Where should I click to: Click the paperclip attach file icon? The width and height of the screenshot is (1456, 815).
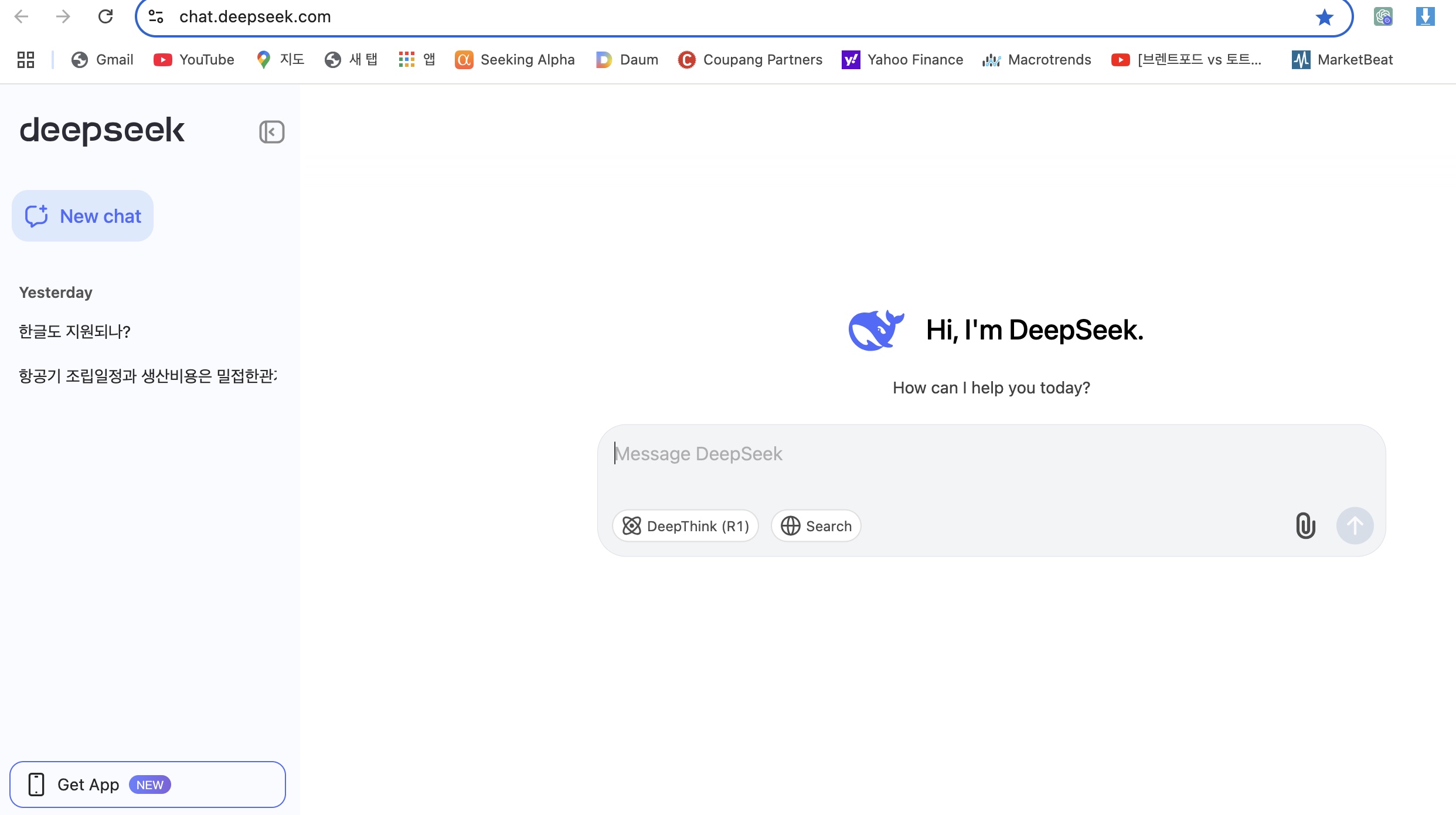coord(1305,525)
